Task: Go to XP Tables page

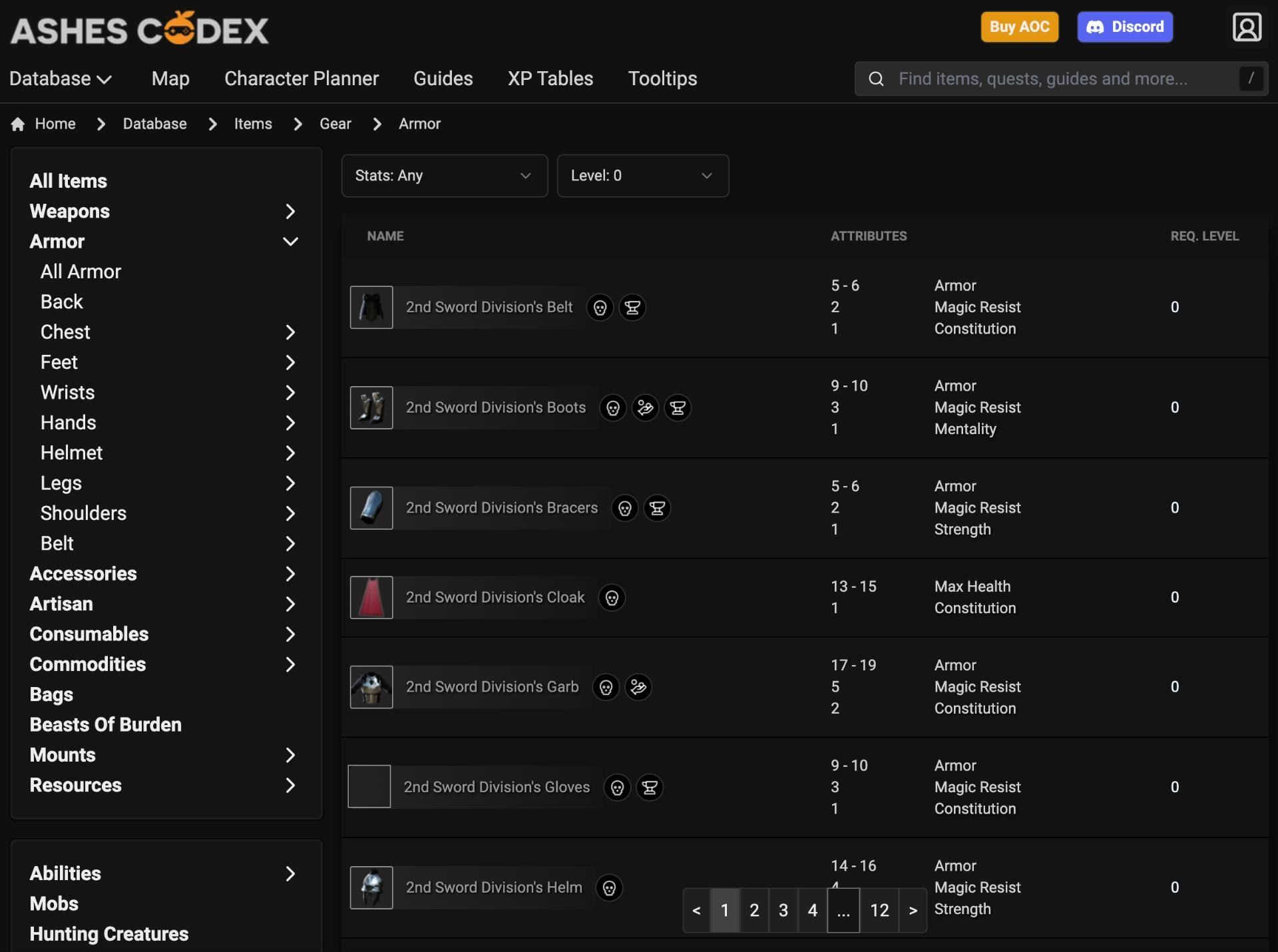Action: coord(550,79)
